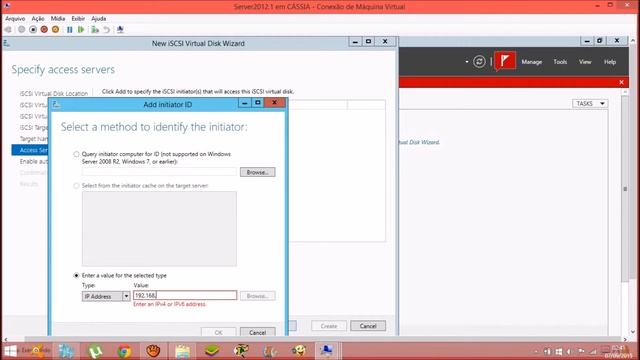Save the VM state with the orange icon
This screenshot has height=360, width=640.
pyautogui.click(x=56, y=30)
